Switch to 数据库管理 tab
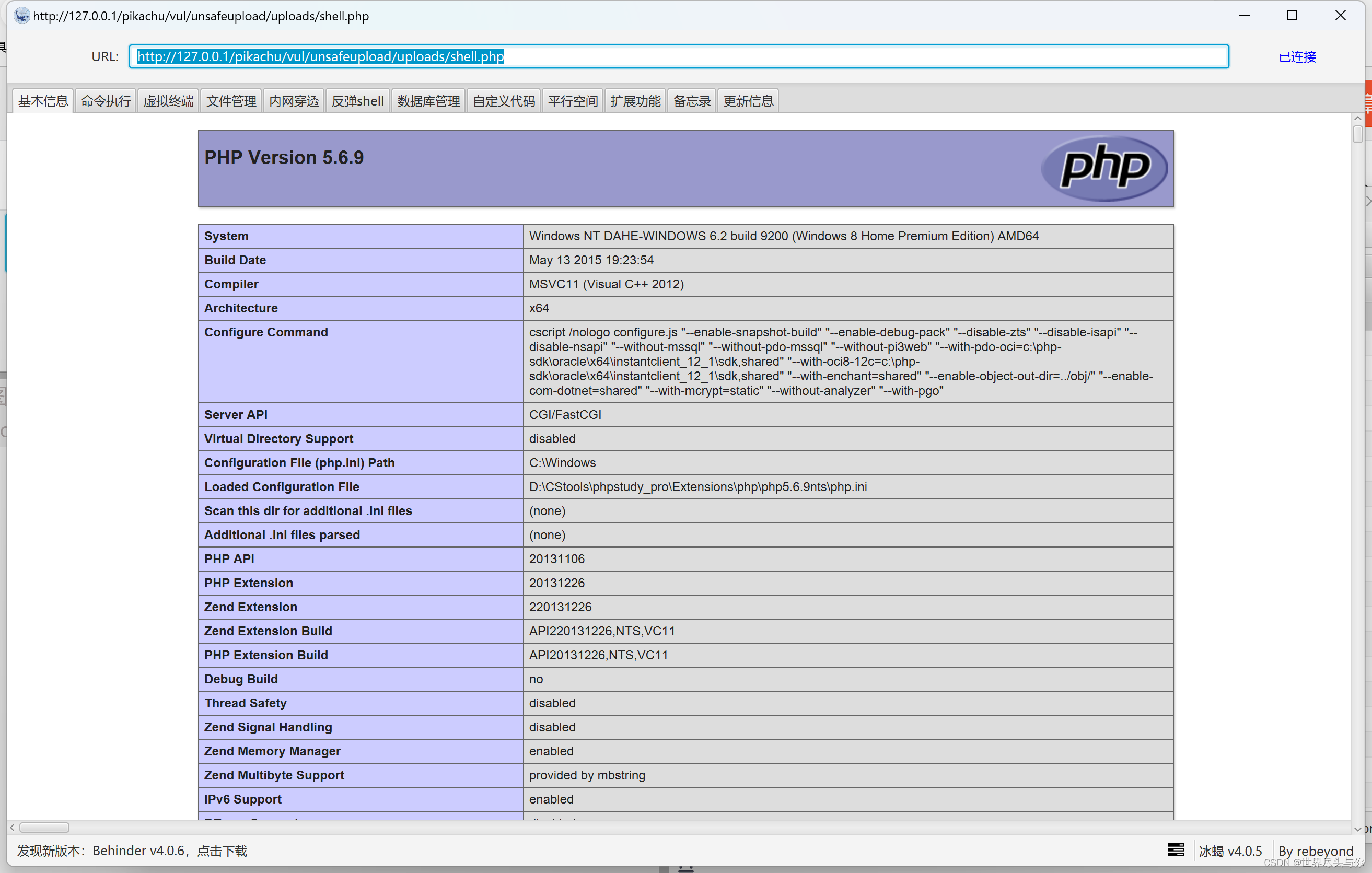 428,101
